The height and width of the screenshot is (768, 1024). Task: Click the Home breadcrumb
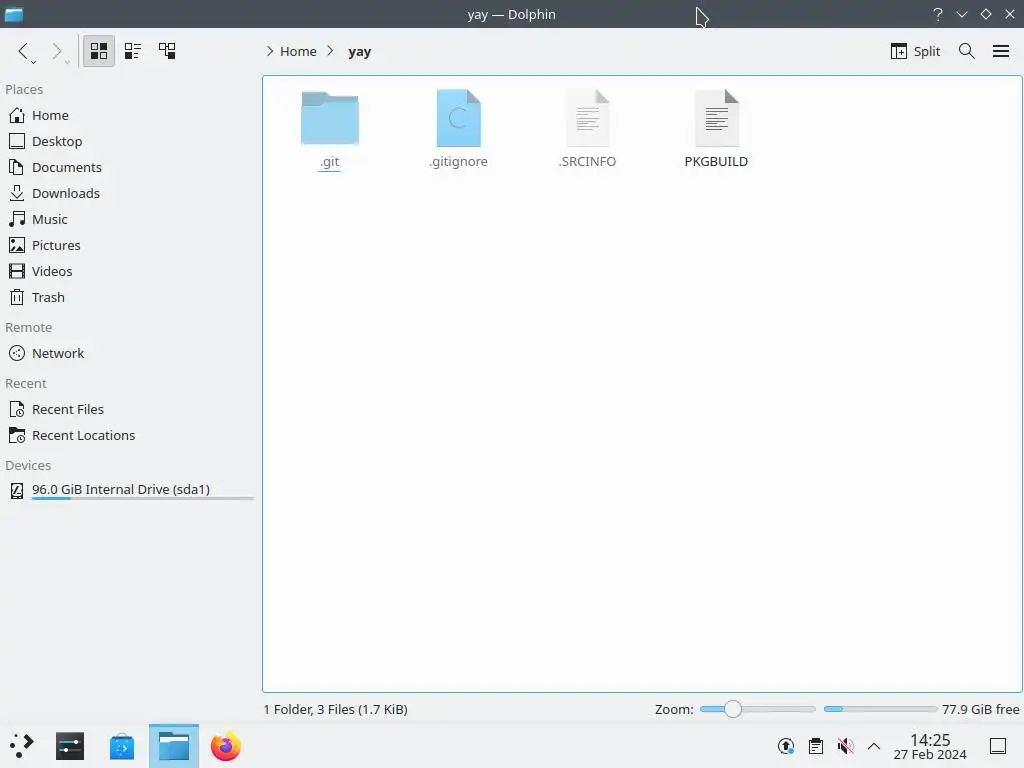(x=298, y=51)
